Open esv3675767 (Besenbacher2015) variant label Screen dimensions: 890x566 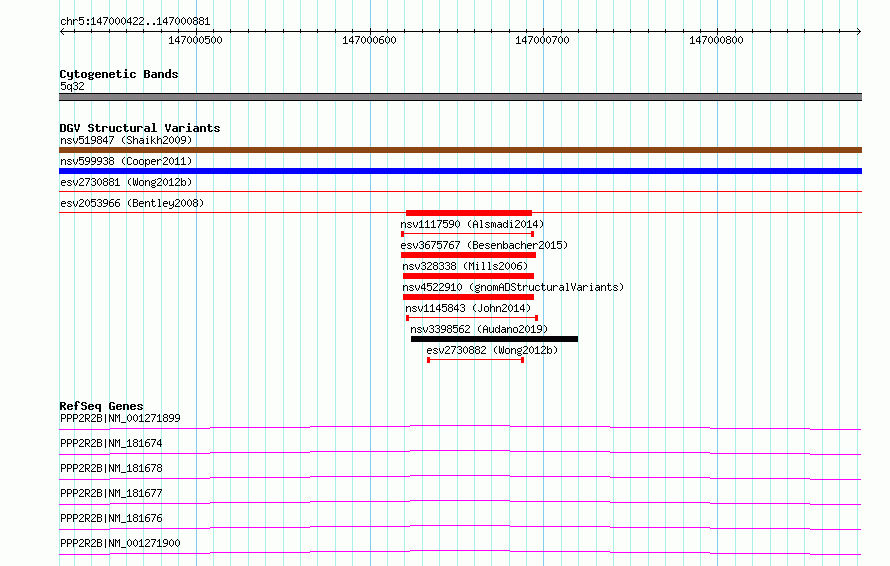point(484,245)
